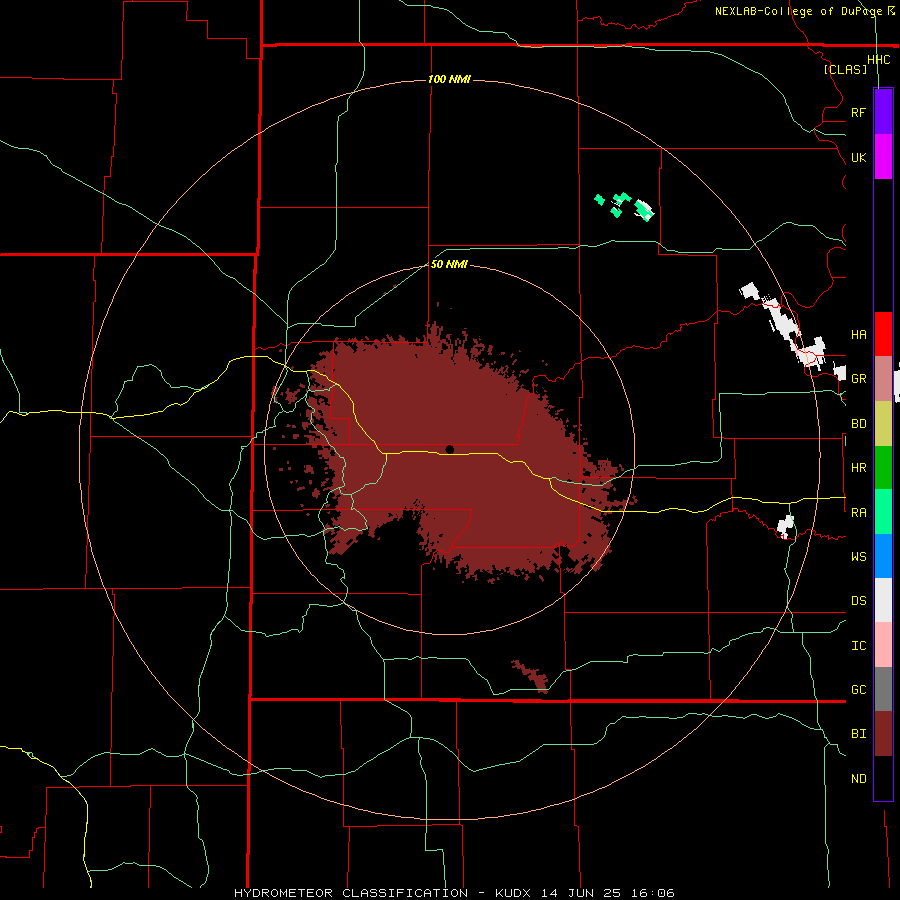The width and height of the screenshot is (900, 900).
Task: Click the GR pink-brown legend swatch
Action: pos(883,379)
